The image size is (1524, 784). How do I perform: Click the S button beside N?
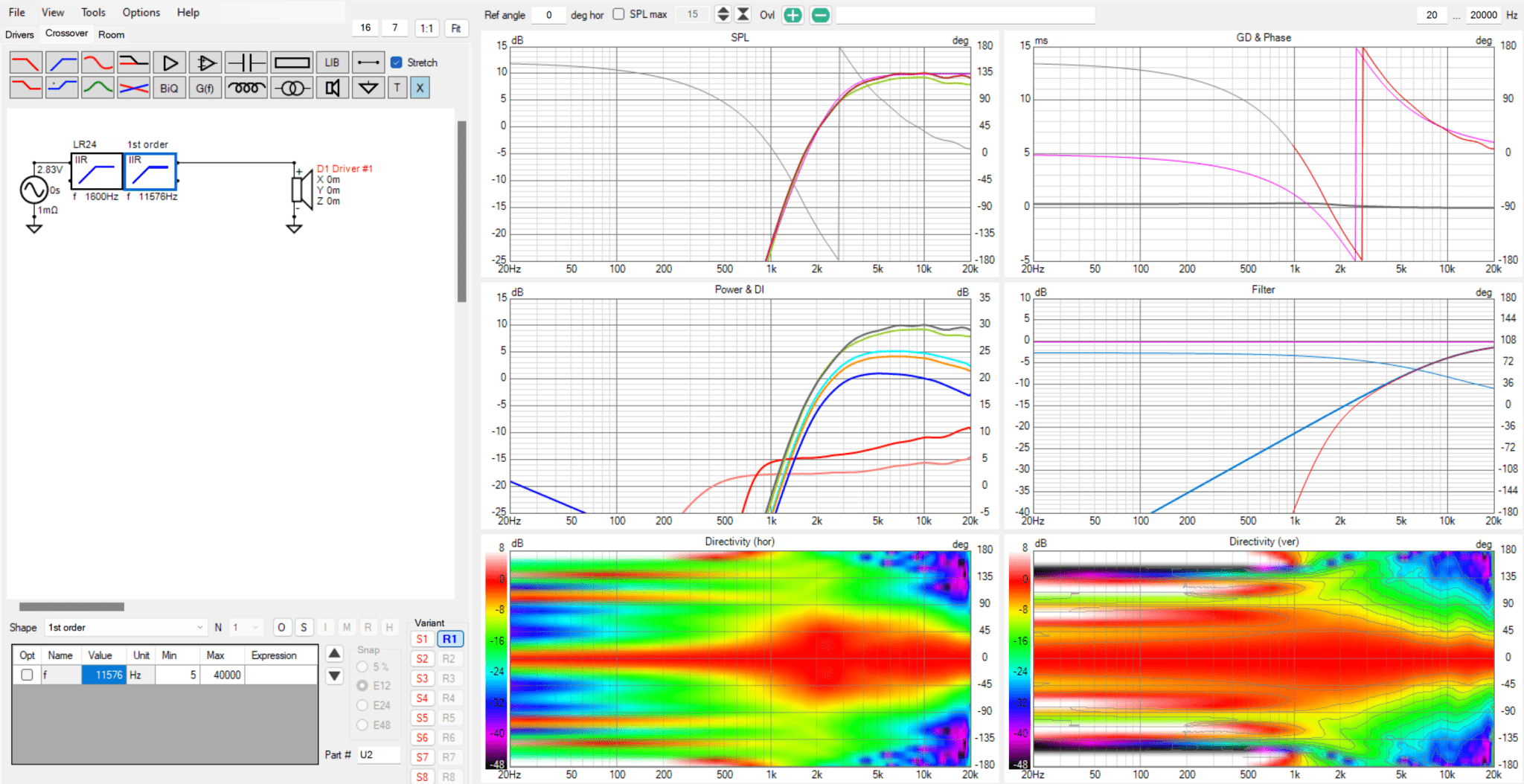coord(304,627)
